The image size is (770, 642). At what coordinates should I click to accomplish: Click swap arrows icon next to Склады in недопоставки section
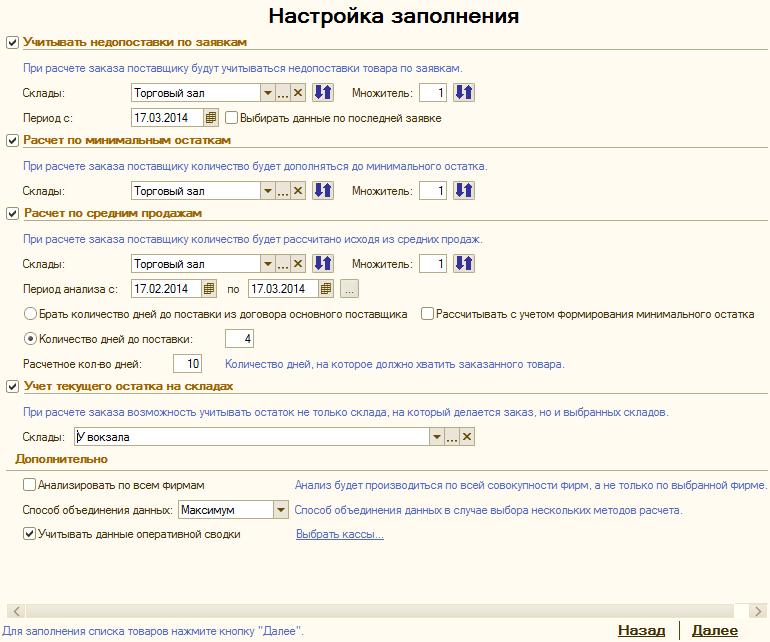pyautogui.click(x=323, y=92)
